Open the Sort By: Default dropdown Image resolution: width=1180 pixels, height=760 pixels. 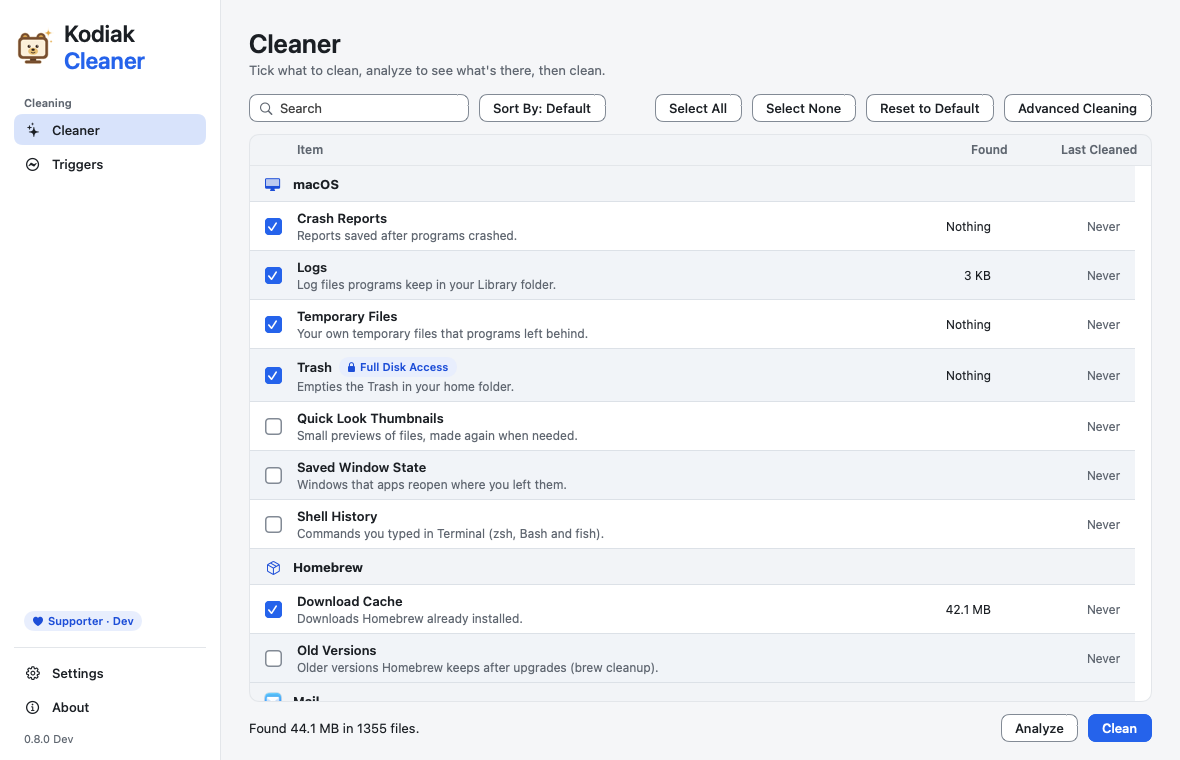coord(542,108)
